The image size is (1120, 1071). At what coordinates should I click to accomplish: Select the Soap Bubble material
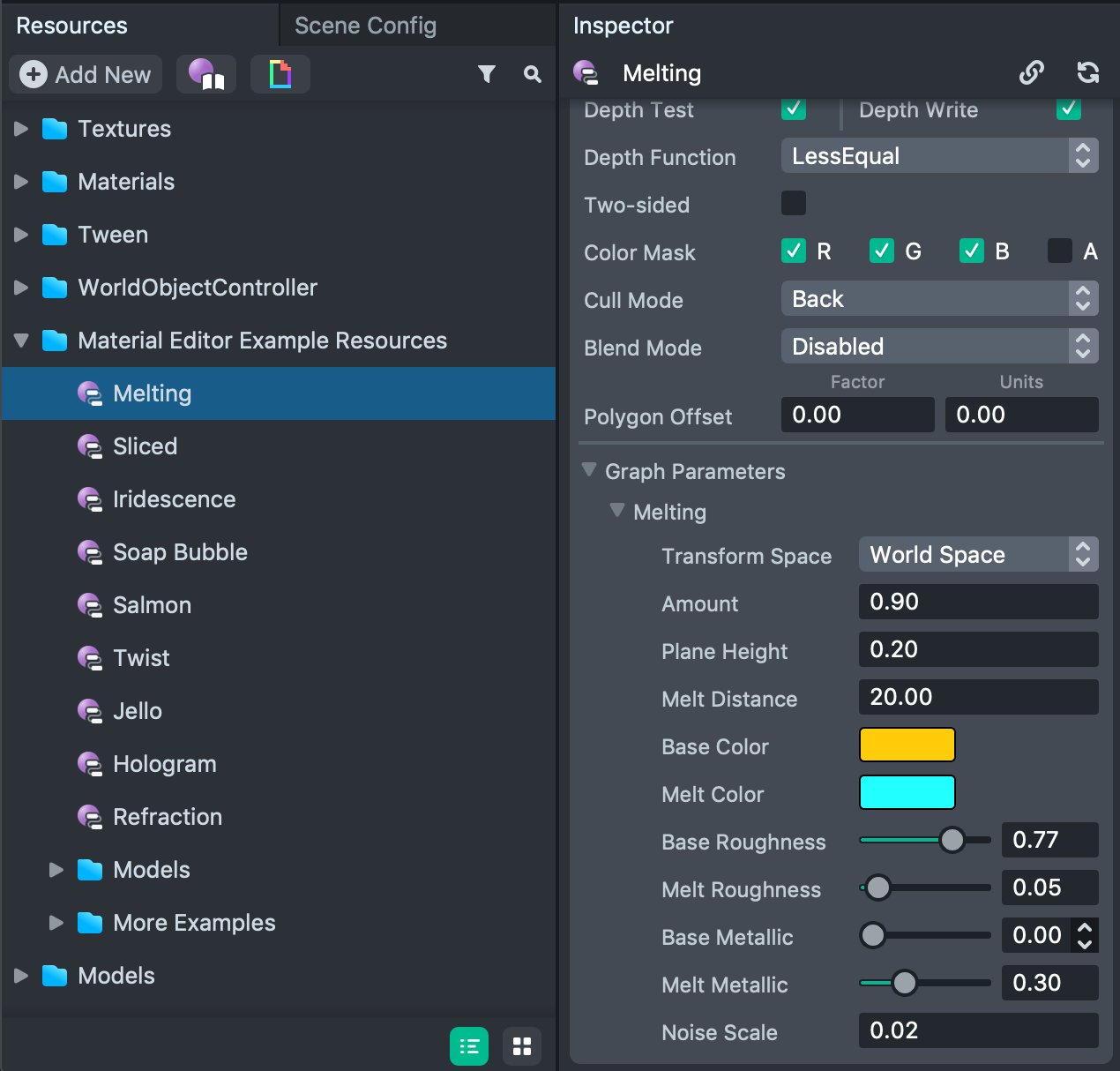[x=180, y=552]
